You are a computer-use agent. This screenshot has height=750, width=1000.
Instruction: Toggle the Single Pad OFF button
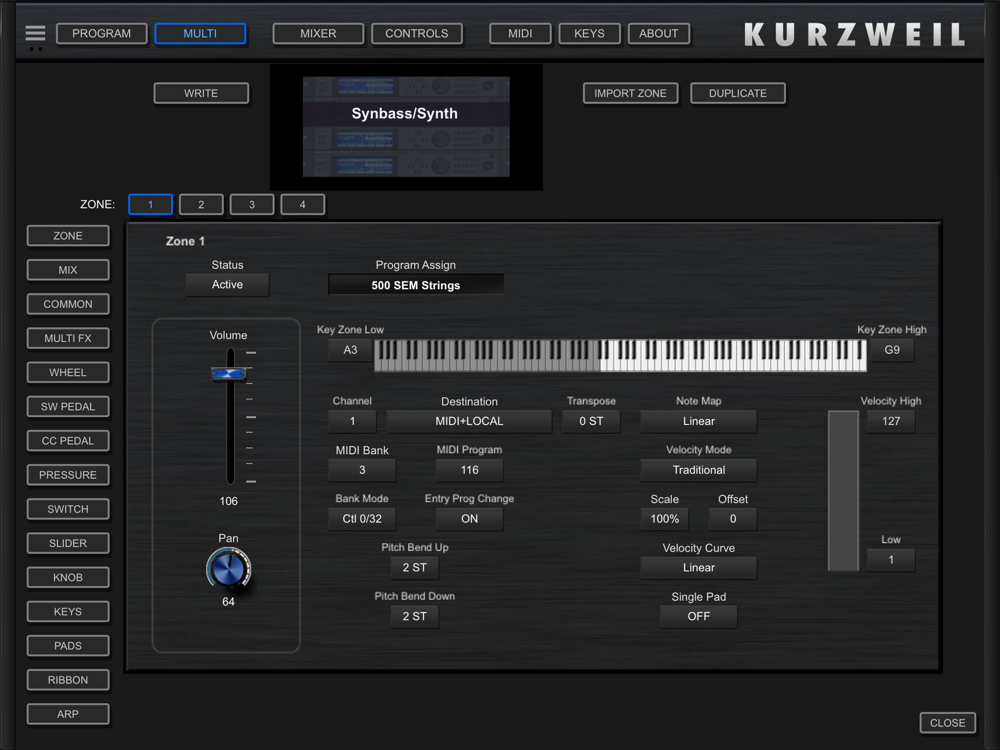coord(698,616)
